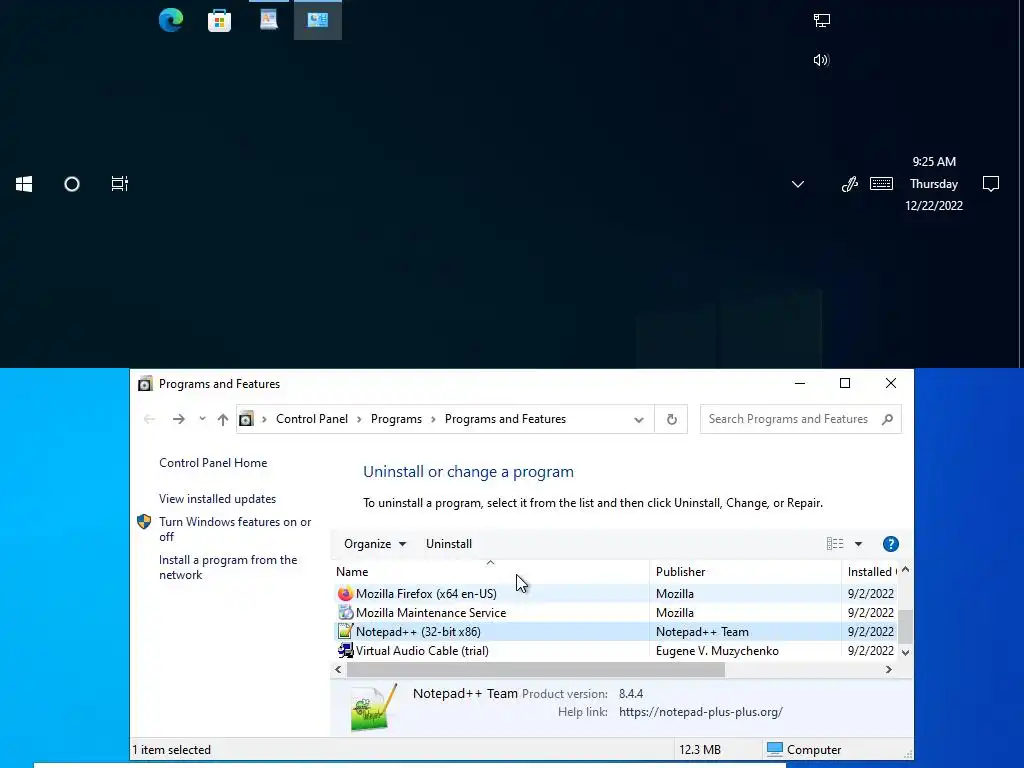Screen dimensions: 1024x768
Task: Click the large Notepad++ details icon
Action: [x=374, y=707]
